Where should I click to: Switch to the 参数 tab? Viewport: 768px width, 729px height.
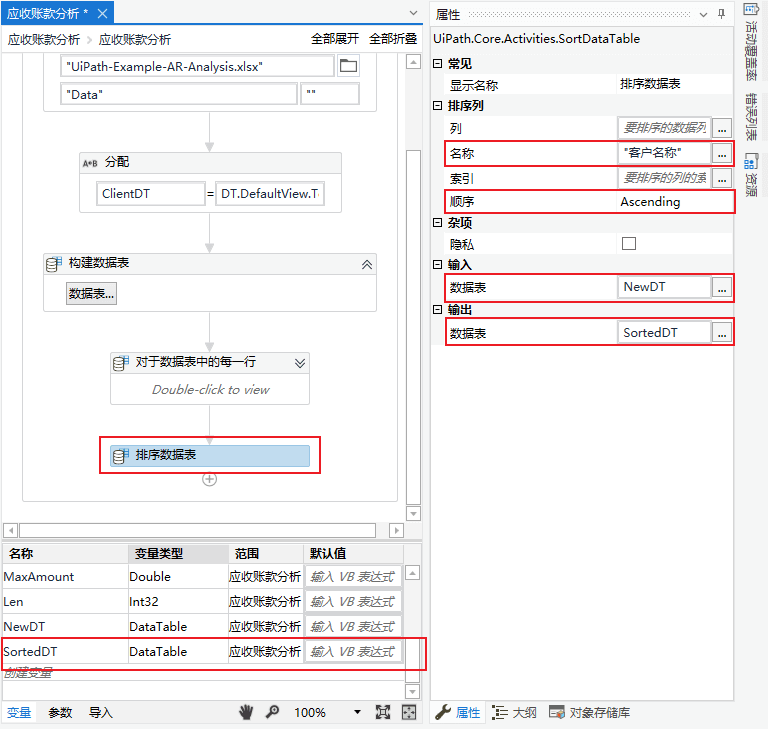coord(60,712)
